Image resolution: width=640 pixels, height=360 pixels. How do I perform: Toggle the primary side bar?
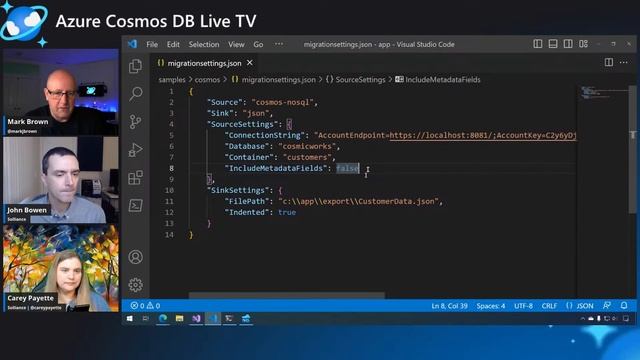538,44
